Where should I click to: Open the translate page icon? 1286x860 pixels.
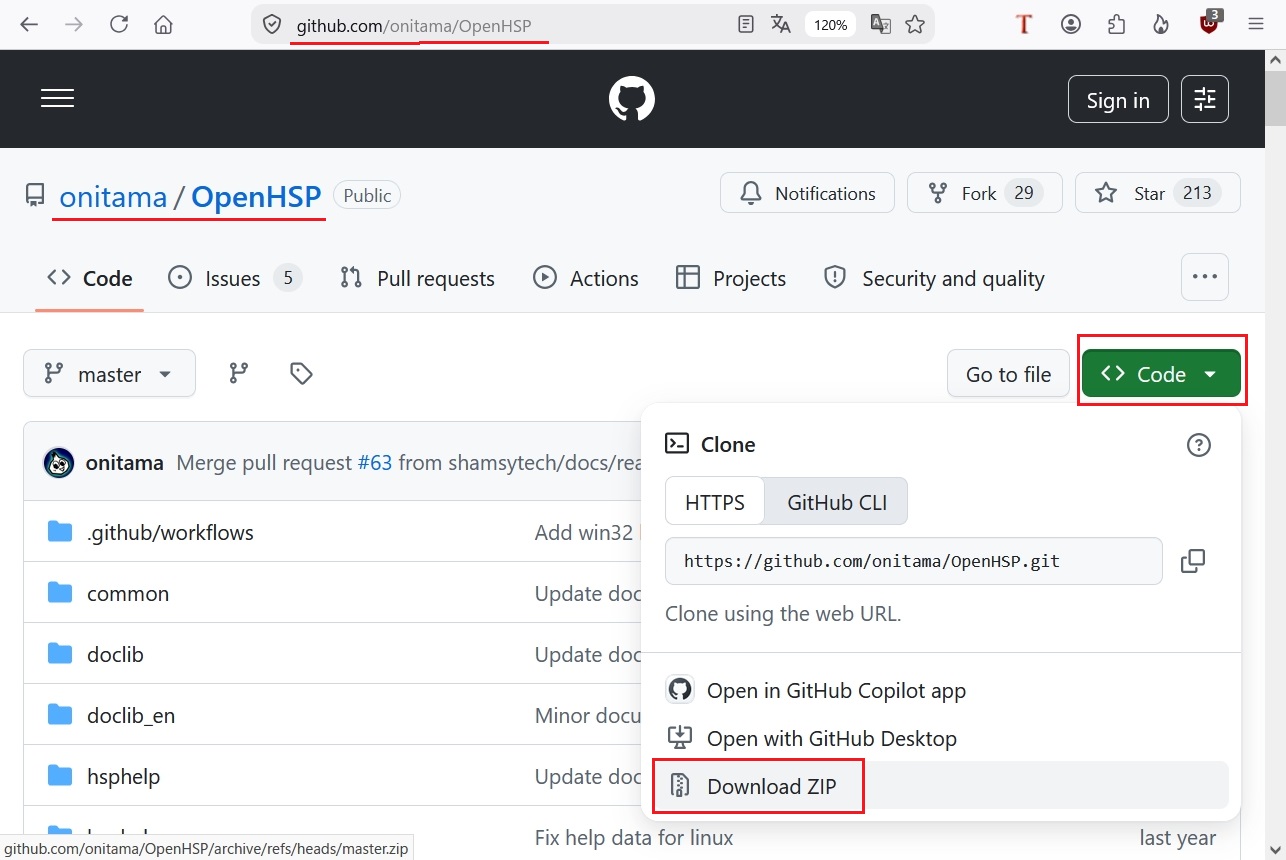click(781, 25)
